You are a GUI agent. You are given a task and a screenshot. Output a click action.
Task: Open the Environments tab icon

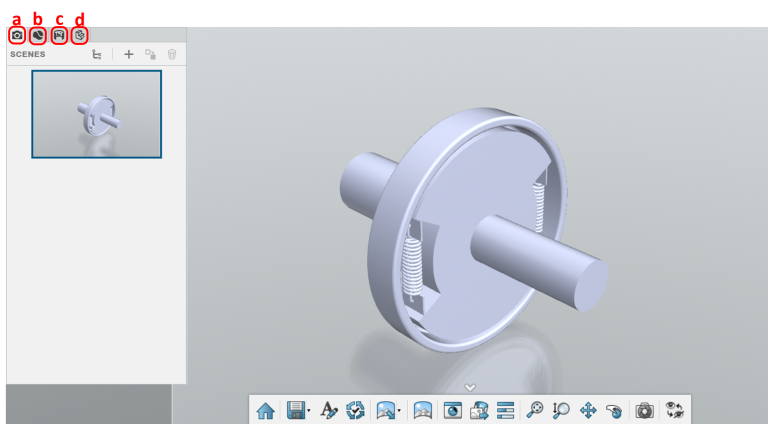59,35
